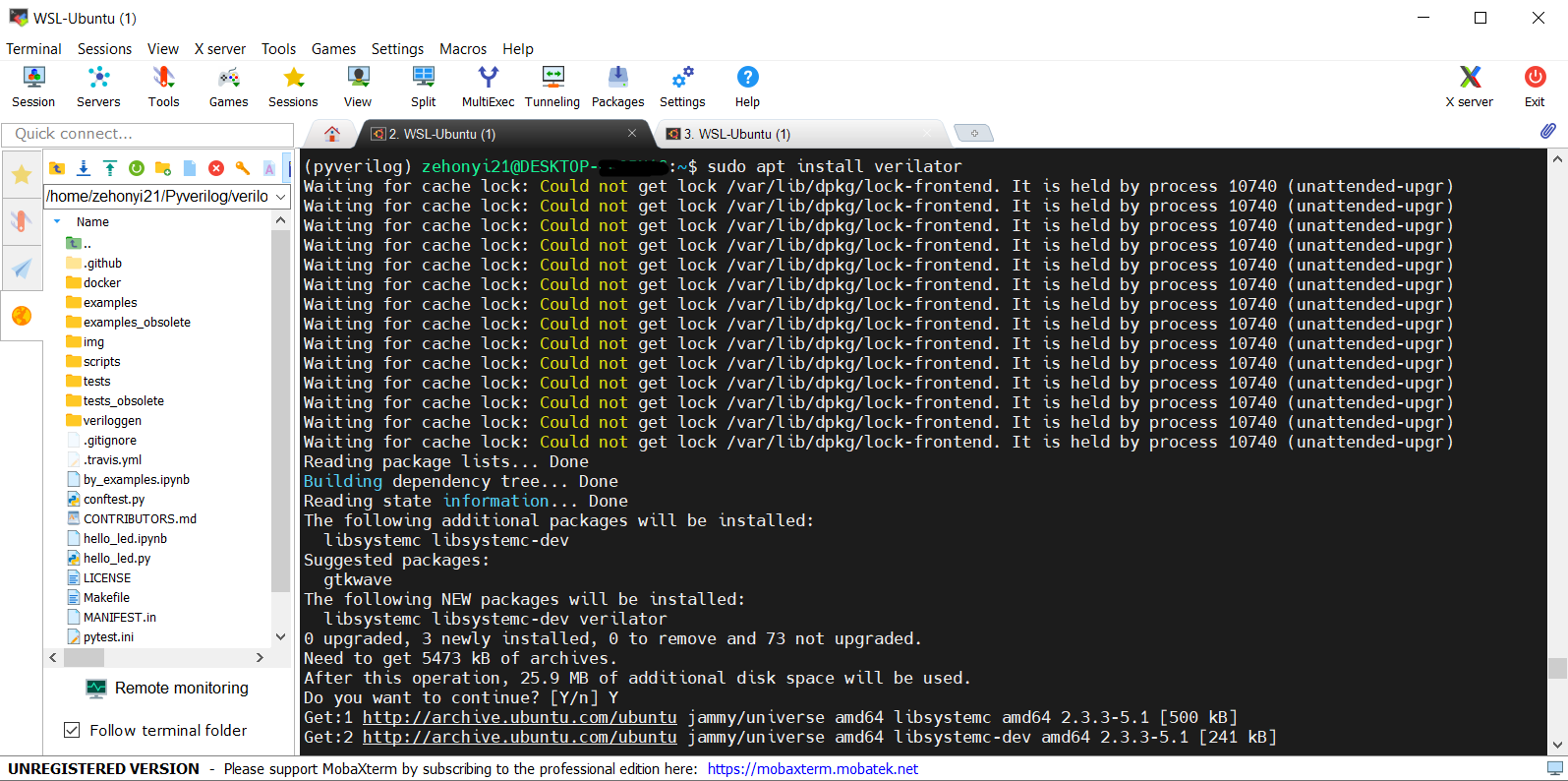This screenshot has height=781, width=1568.
Task: Create a new folder in file browser
Action: (163, 168)
